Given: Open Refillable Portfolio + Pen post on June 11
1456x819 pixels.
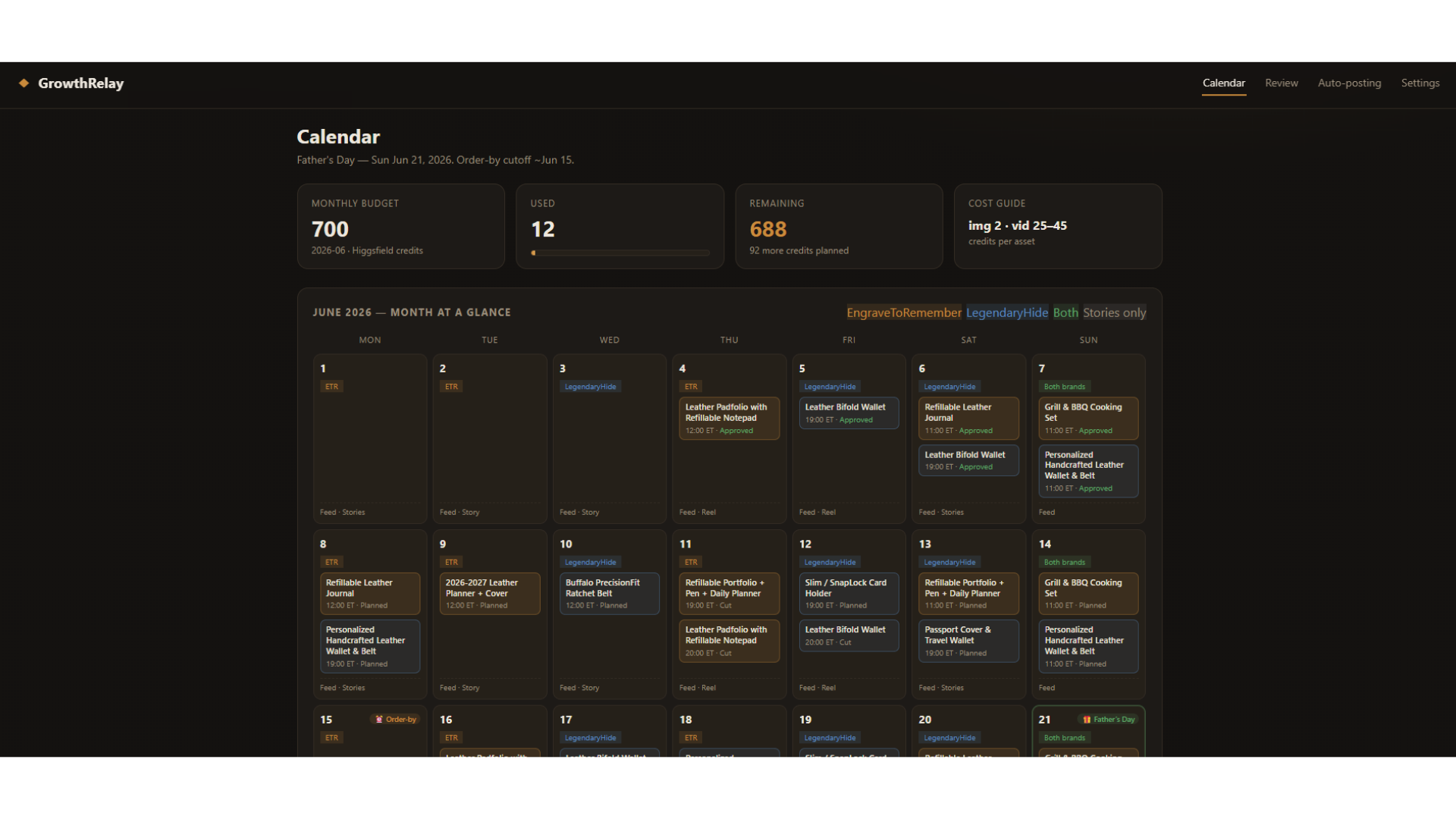Looking at the screenshot, I should 729,594.
